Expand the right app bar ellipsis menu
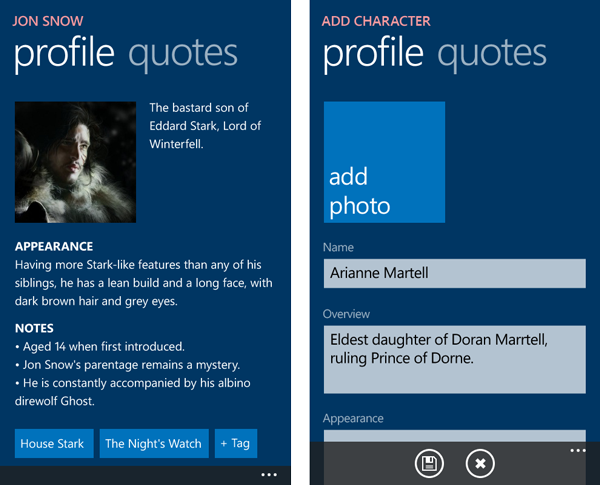This screenshot has width=600, height=485. pos(578,451)
